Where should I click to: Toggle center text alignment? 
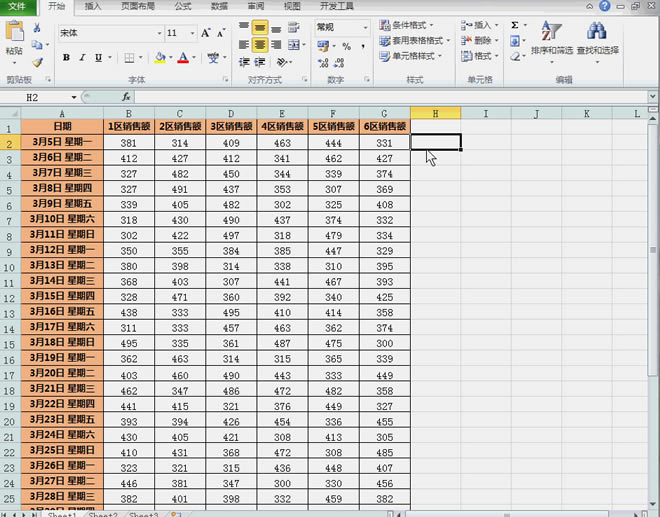(x=260, y=45)
